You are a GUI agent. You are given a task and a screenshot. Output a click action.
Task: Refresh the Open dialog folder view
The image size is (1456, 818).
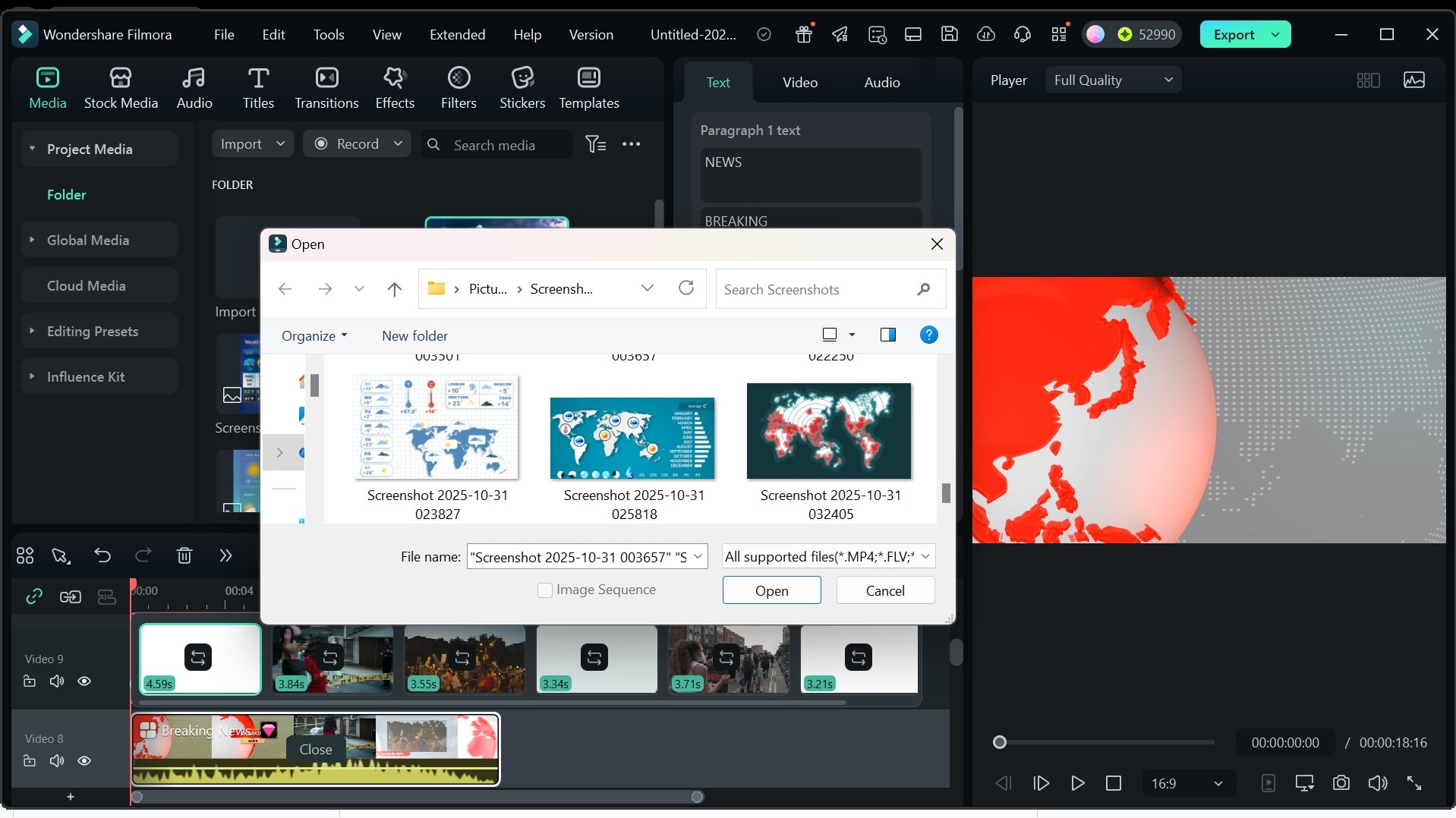686,288
